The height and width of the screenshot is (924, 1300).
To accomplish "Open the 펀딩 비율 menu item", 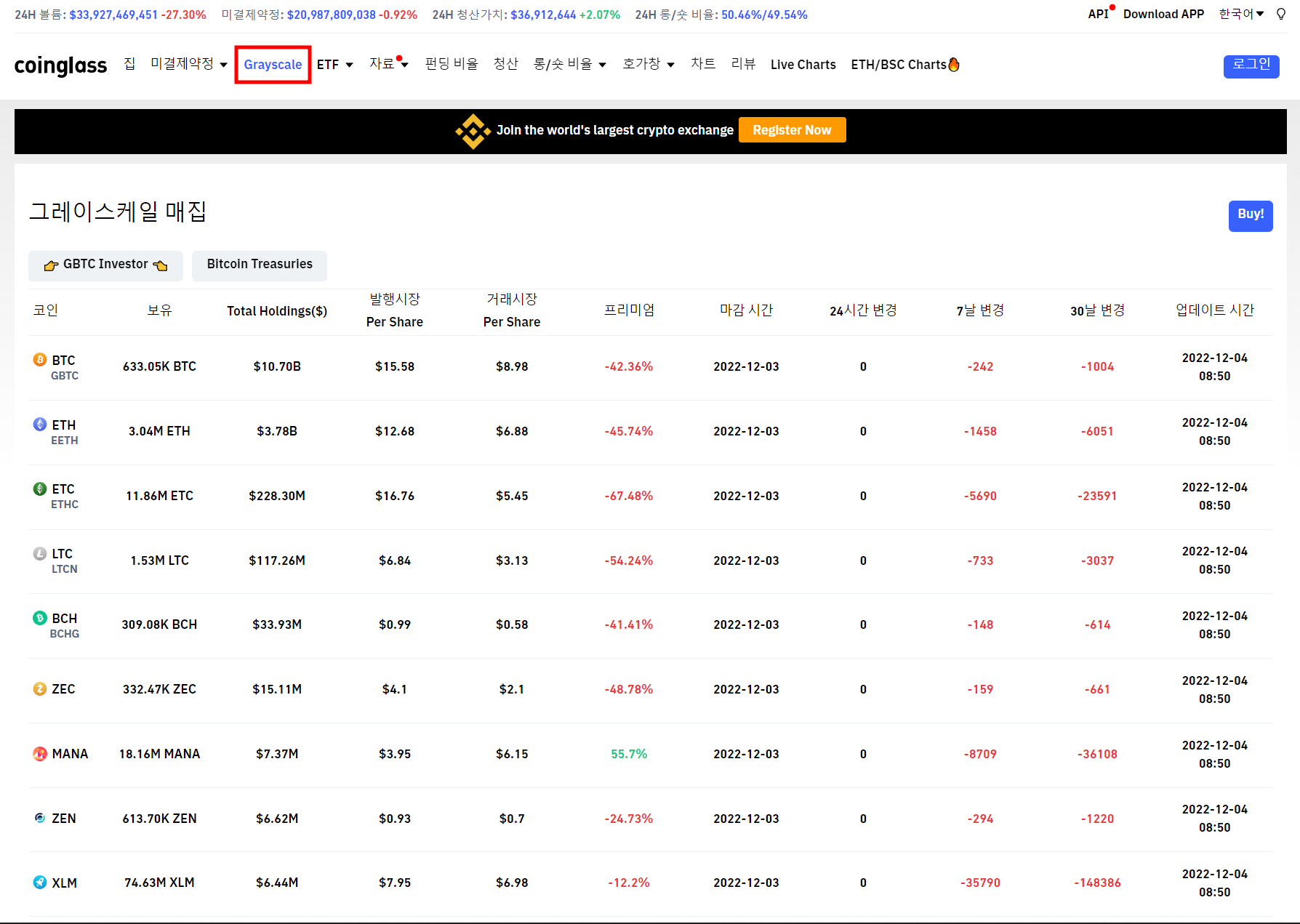I will pos(452,64).
